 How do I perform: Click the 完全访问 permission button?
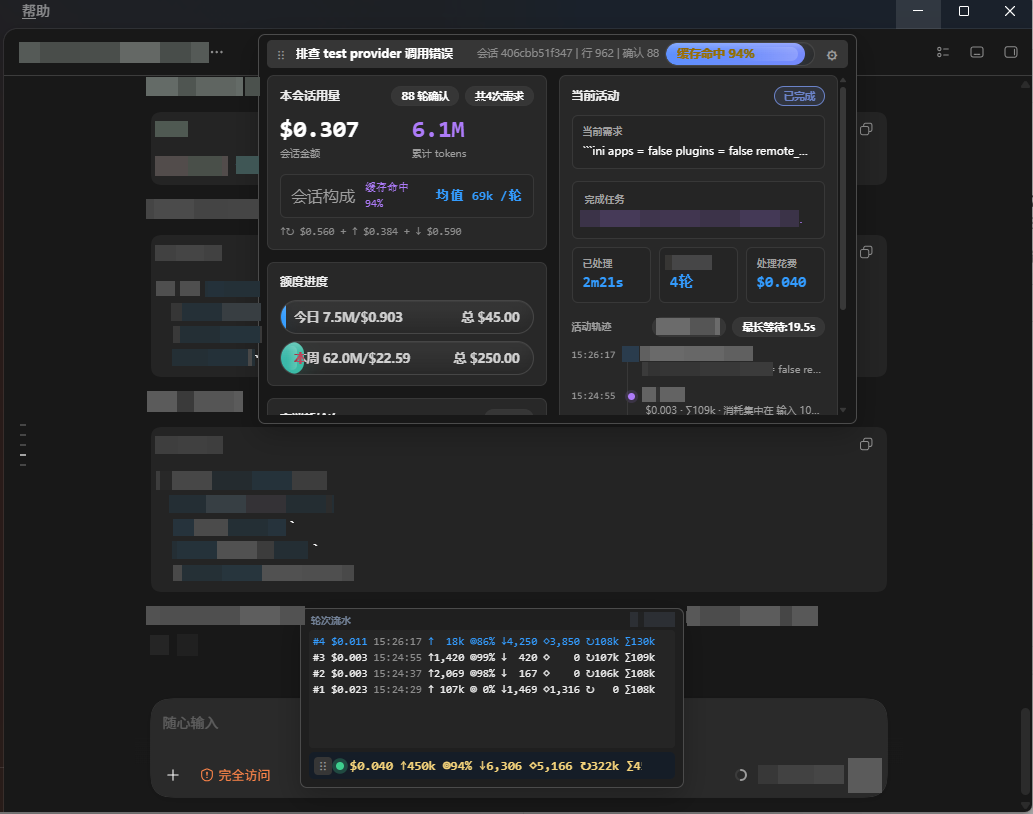click(236, 775)
